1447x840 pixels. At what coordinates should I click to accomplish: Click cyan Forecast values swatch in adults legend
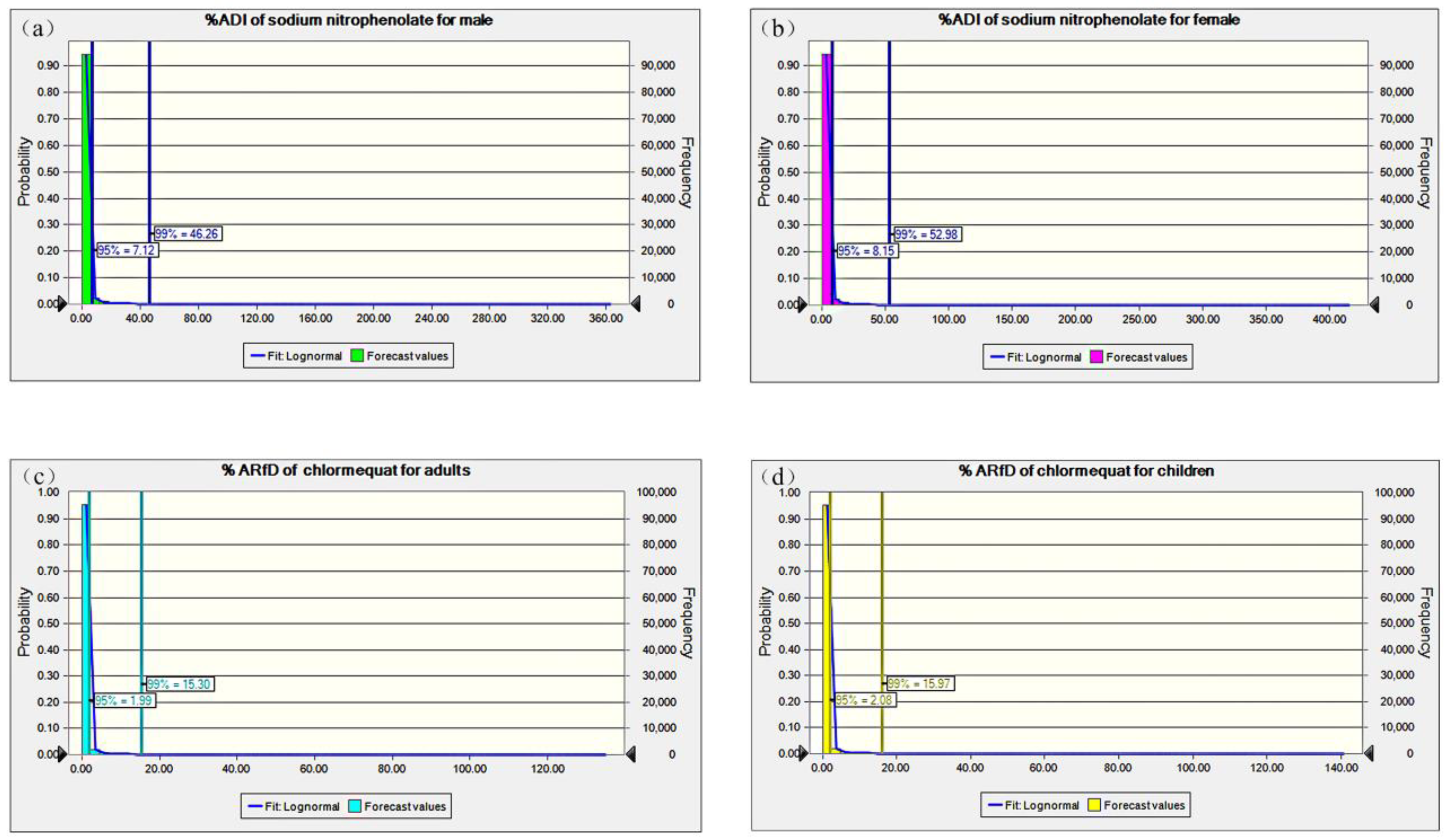pyautogui.click(x=354, y=806)
